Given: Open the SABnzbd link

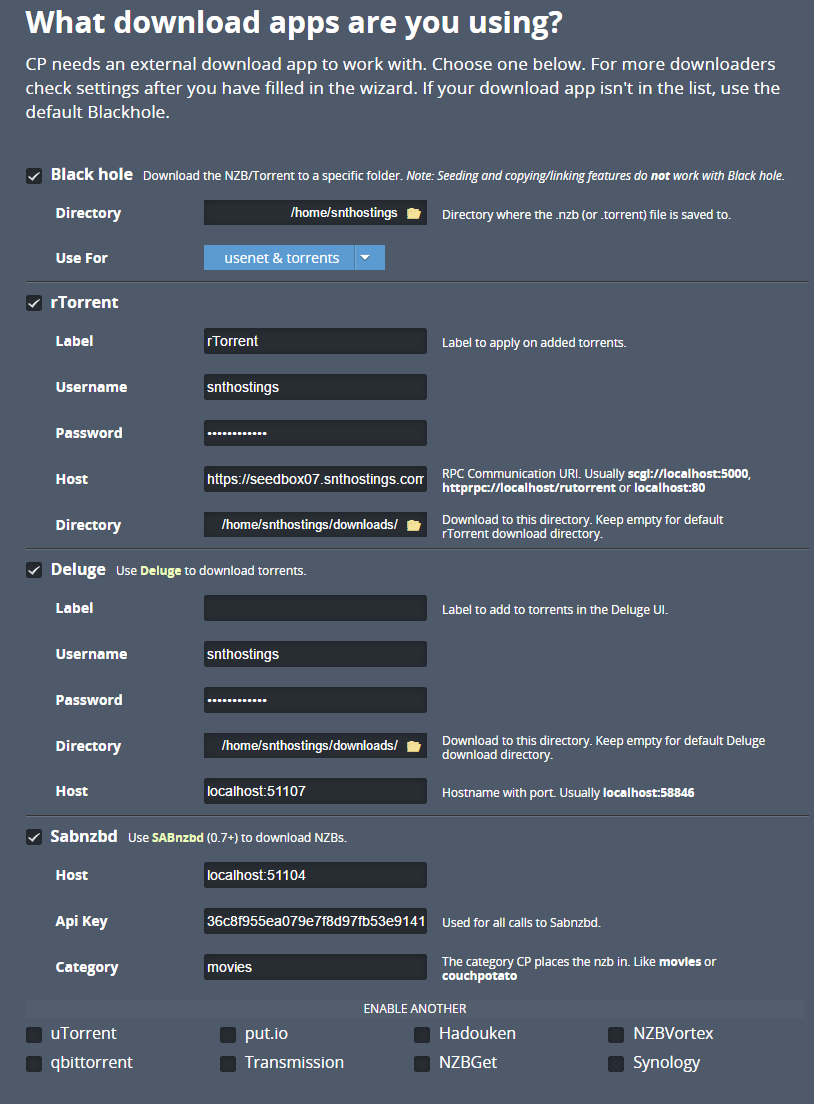Looking at the screenshot, I should tap(177, 837).
